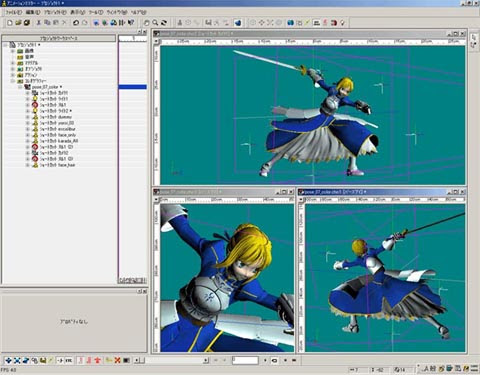Expand the Actions folder in project tree
This screenshot has height=375, width=480.
pos(13,75)
